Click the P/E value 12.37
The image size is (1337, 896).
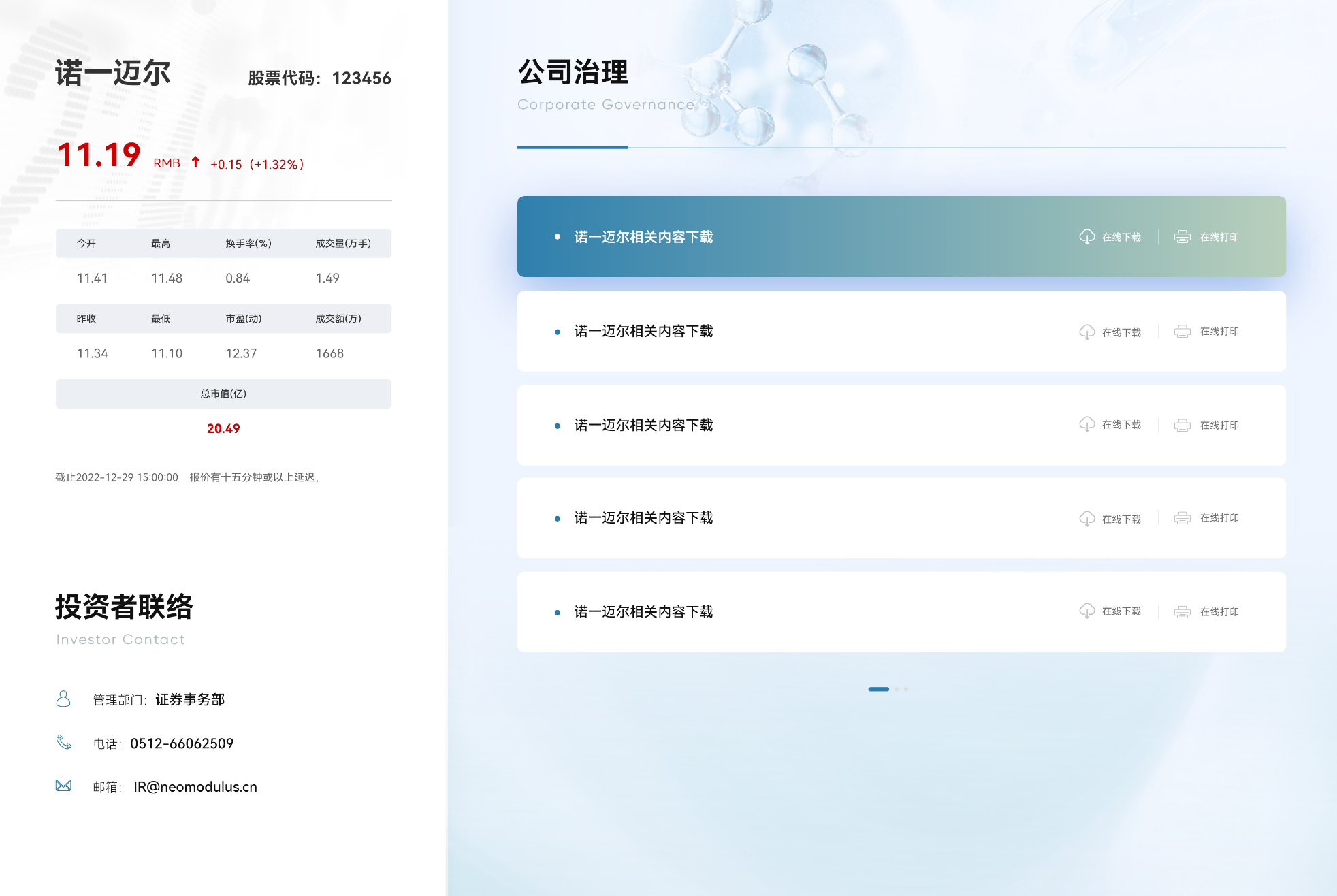click(x=241, y=353)
